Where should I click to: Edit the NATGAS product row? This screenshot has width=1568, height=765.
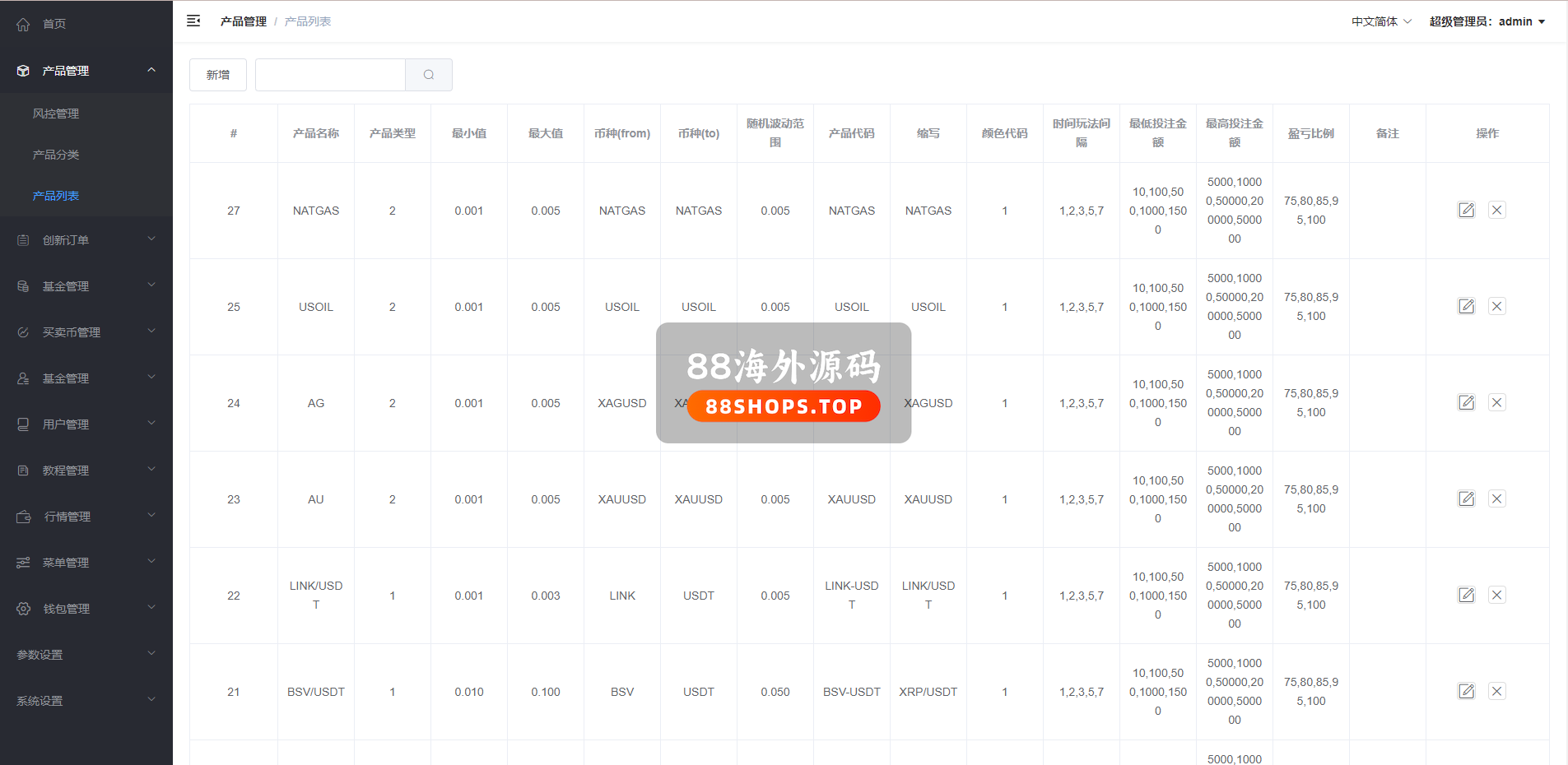(x=1466, y=211)
